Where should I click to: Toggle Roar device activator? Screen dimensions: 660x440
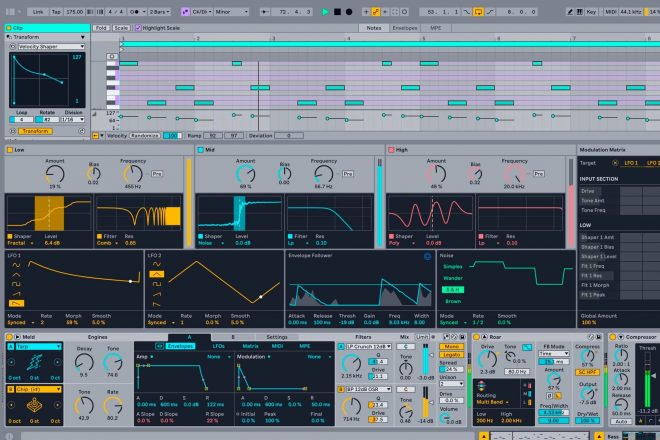click(476, 337)
